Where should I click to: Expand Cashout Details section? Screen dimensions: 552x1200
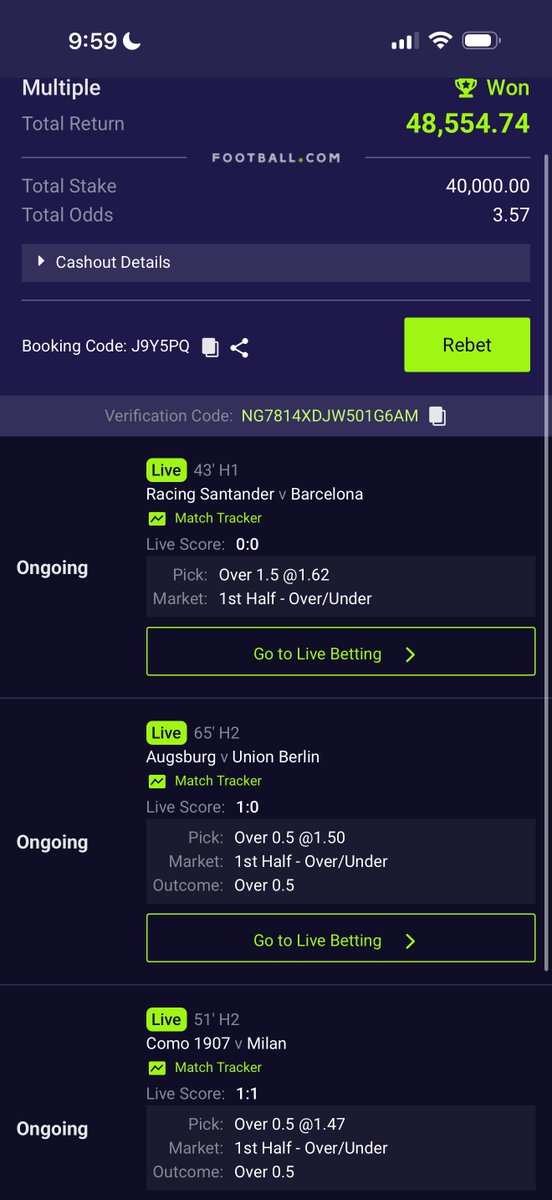tap(276, 262)
